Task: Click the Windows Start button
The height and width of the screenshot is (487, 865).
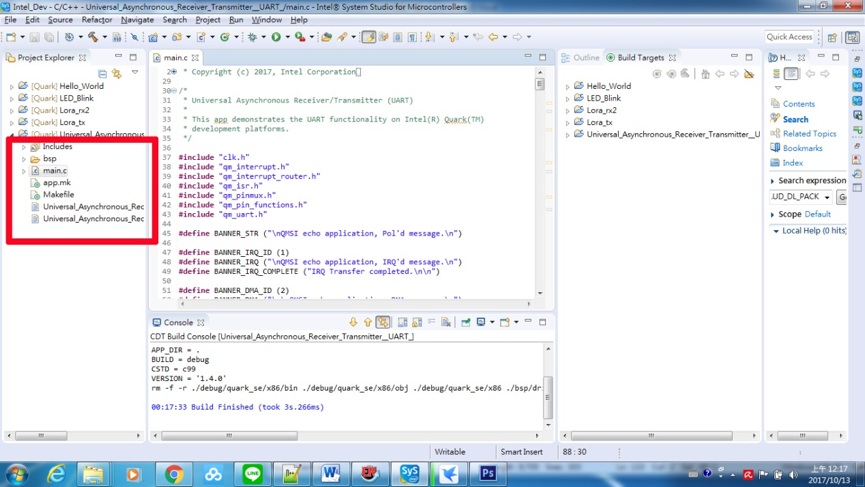Action: coord(17,474)
